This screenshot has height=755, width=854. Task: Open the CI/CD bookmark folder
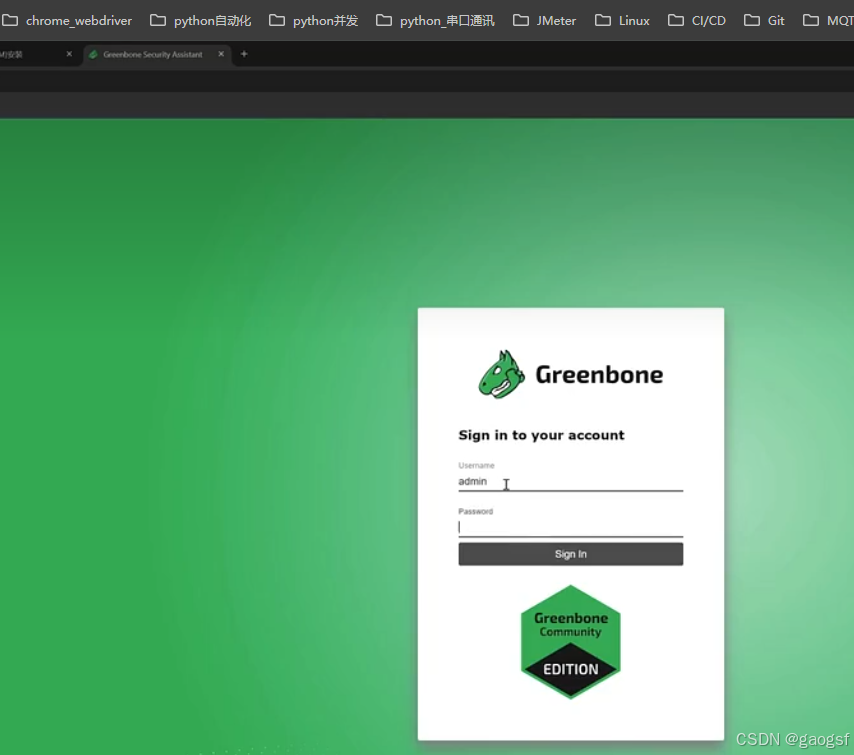pos(697,21)
